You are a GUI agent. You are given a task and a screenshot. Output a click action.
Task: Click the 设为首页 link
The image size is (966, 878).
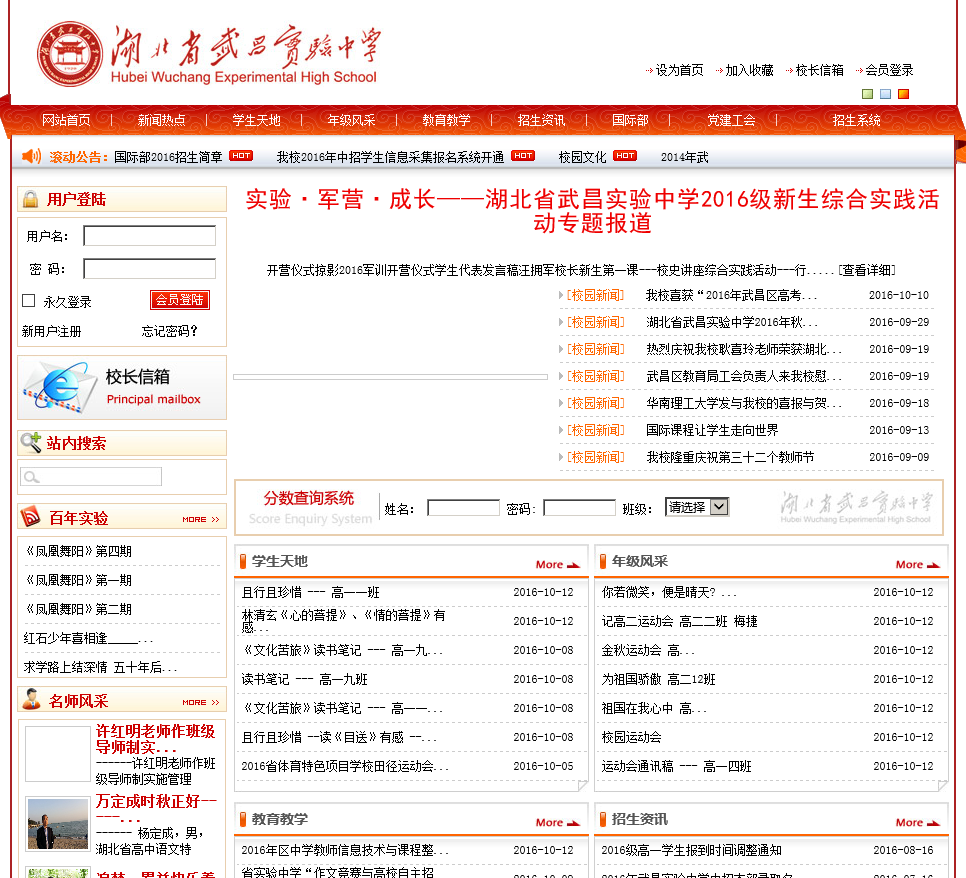click(x=679, y=70)
